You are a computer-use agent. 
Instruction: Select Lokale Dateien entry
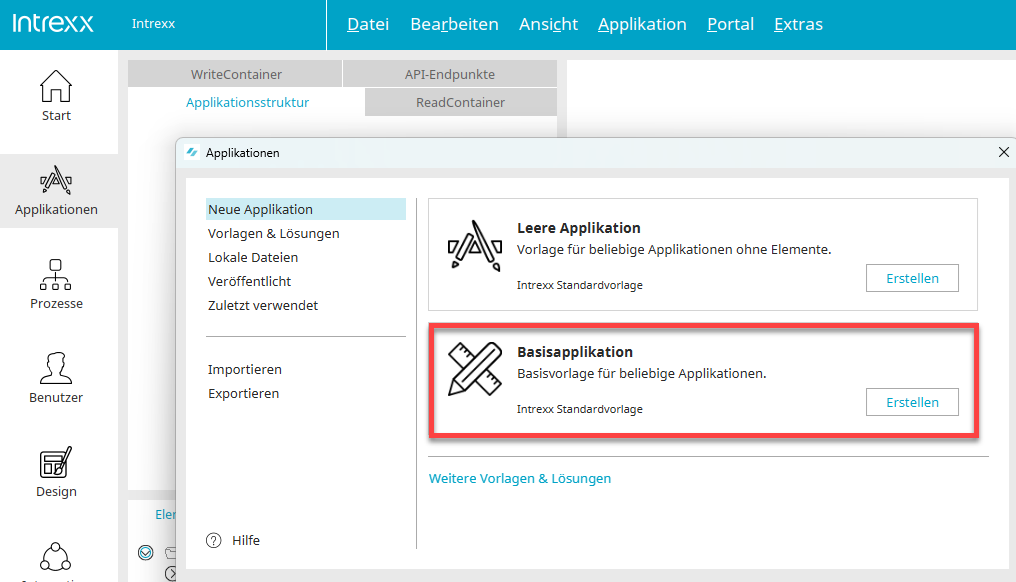coord(253,257)
